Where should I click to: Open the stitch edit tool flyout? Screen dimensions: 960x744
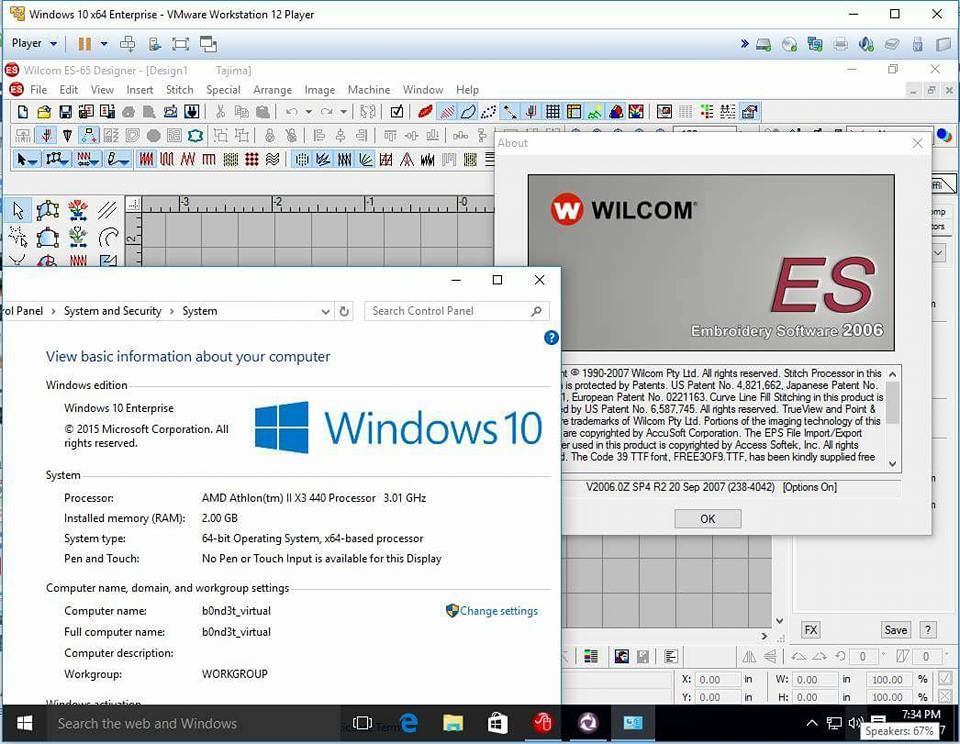[88, 159]
